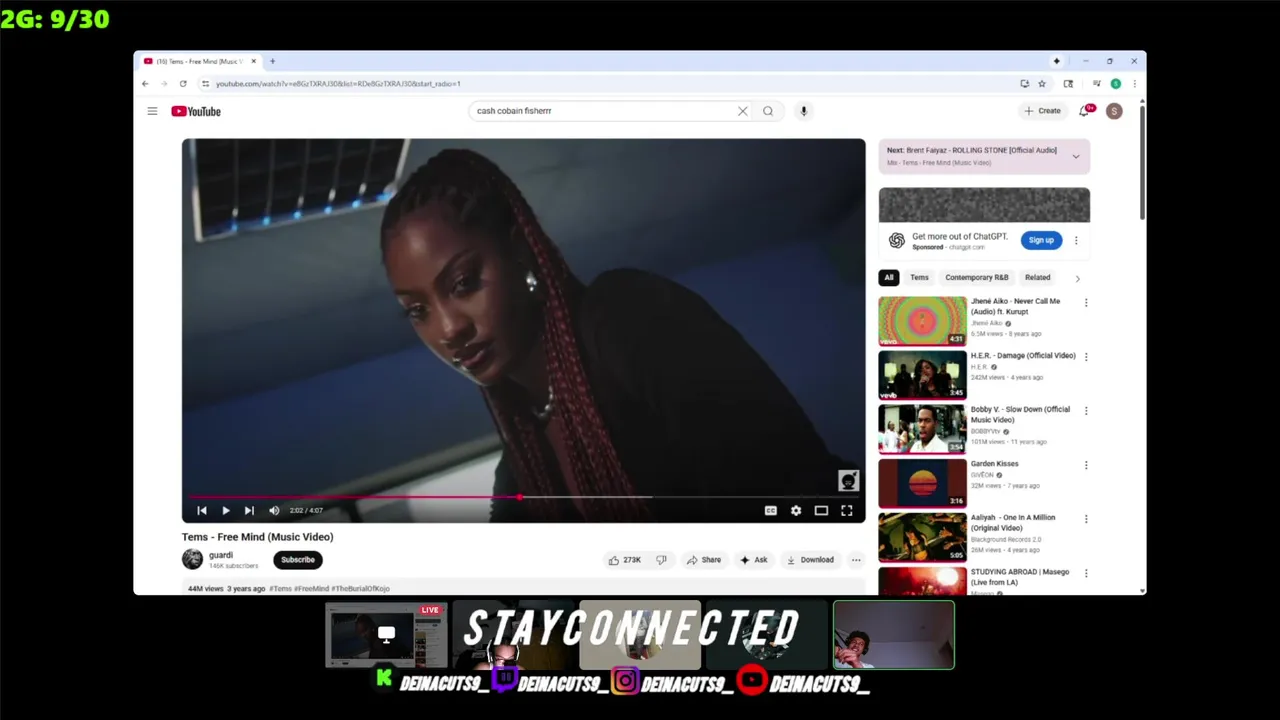Toggle closed captions
The image size is (1280, 720).
click(x=771, y=510)
